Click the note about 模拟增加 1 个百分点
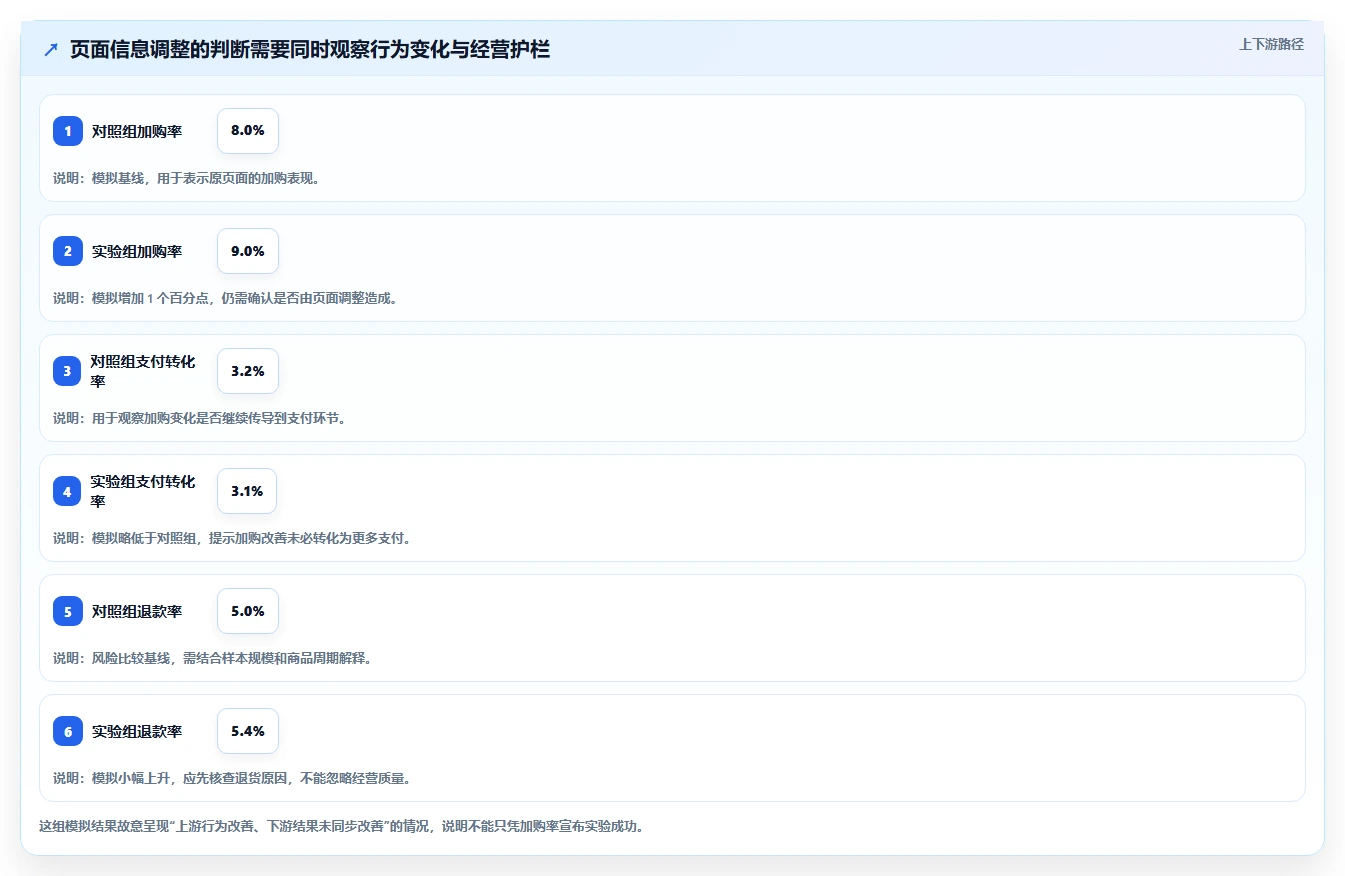Screen dimensions: 1345x876 click(x=225, y=298)
